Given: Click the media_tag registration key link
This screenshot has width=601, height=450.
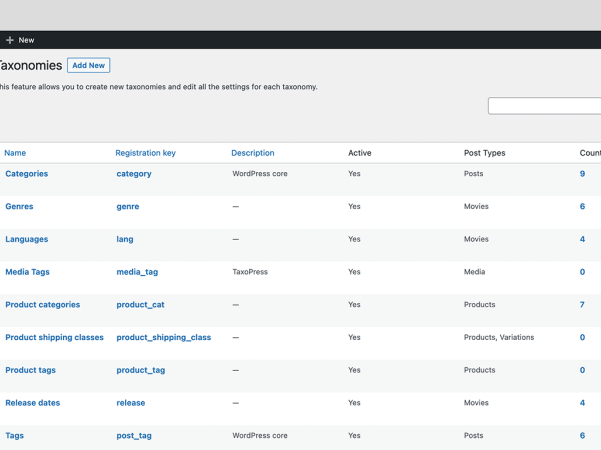Looking at the screenshot, I should click(137, 272).
